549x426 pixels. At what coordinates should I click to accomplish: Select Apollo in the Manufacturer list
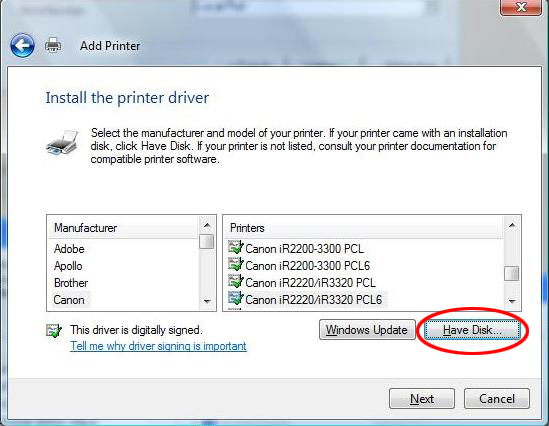68,266
